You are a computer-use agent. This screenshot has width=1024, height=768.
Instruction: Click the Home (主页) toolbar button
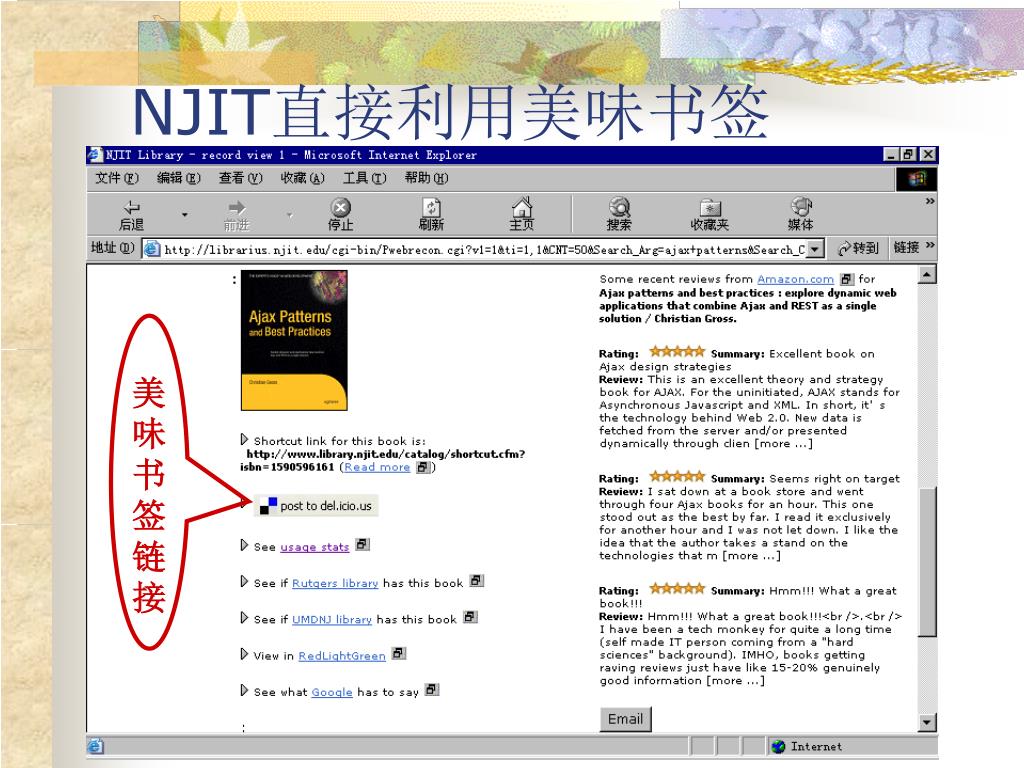point(522,214)
